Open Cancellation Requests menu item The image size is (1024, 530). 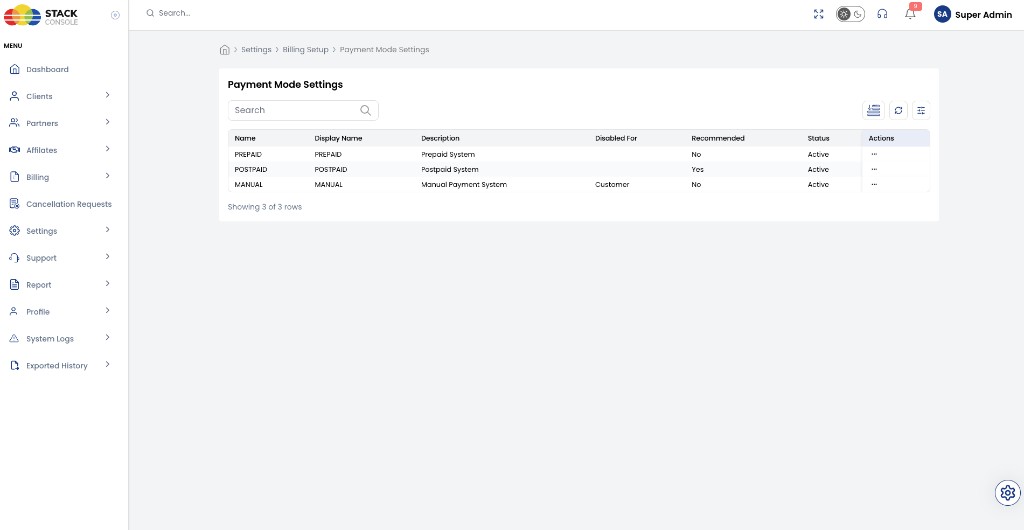pyautogui.click(x=69, y=204)
